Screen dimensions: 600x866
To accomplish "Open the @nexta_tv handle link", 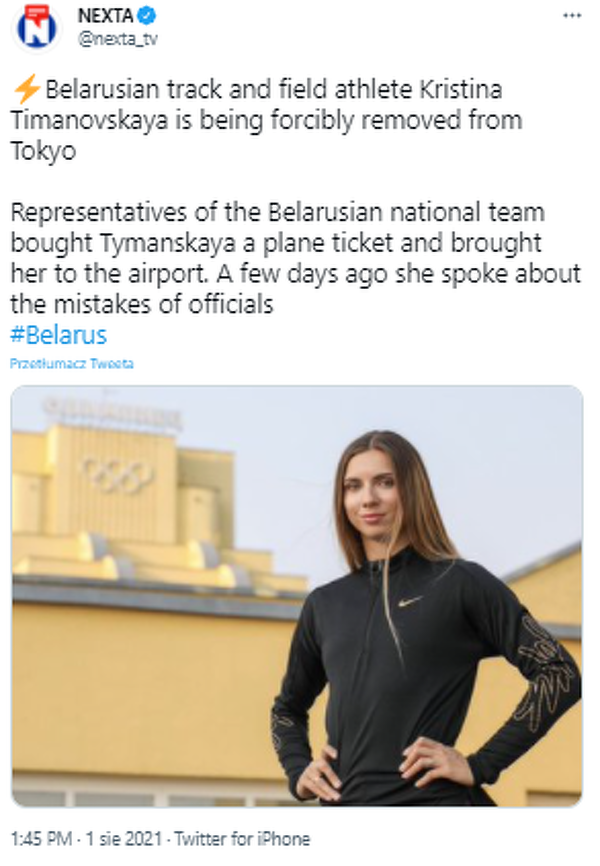I will (117, 38).
